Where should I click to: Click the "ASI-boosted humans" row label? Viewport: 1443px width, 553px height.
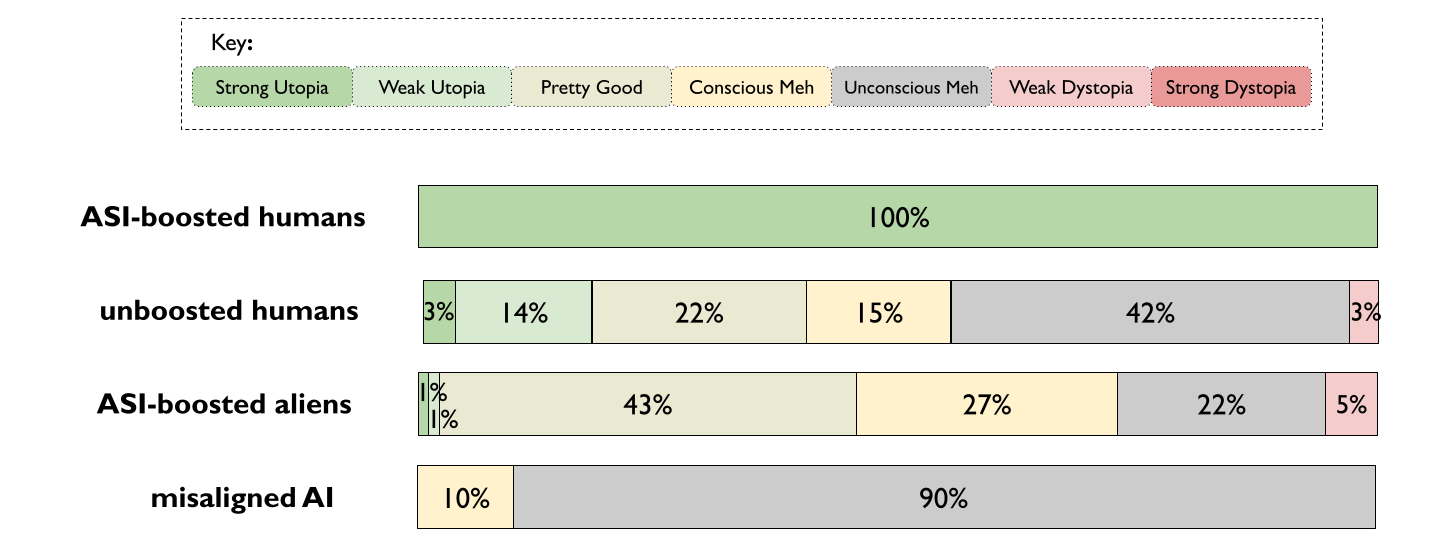coord(223,217)
